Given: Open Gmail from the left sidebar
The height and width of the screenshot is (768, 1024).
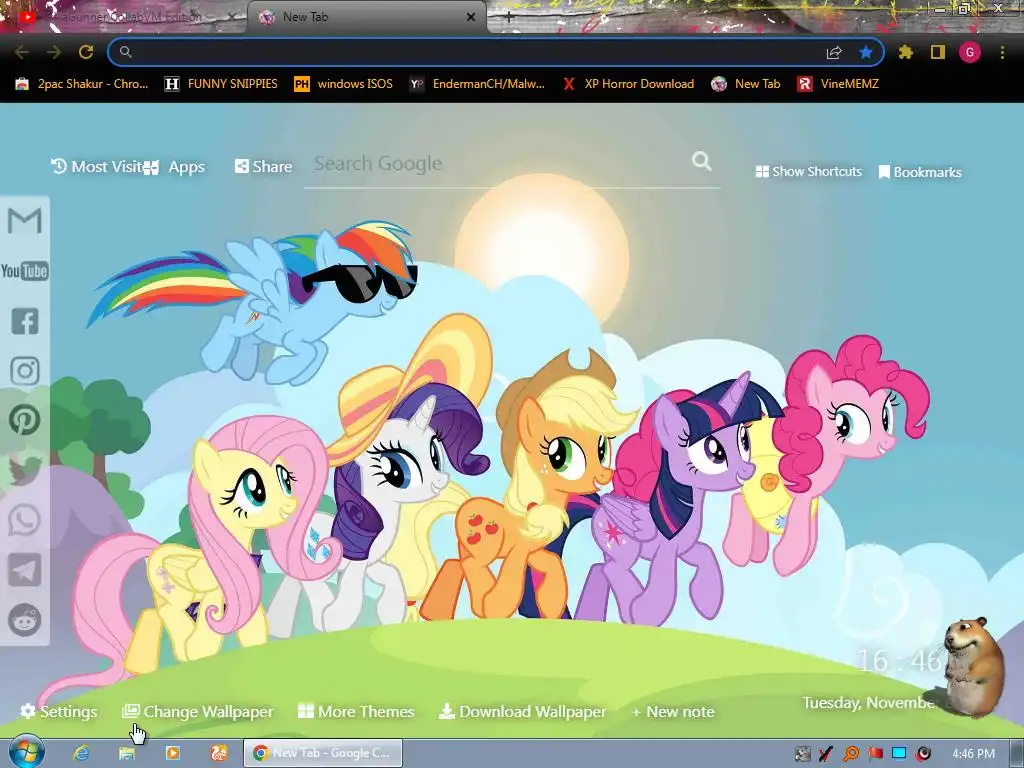Looking at the screenshot, I should coord(25,221).
